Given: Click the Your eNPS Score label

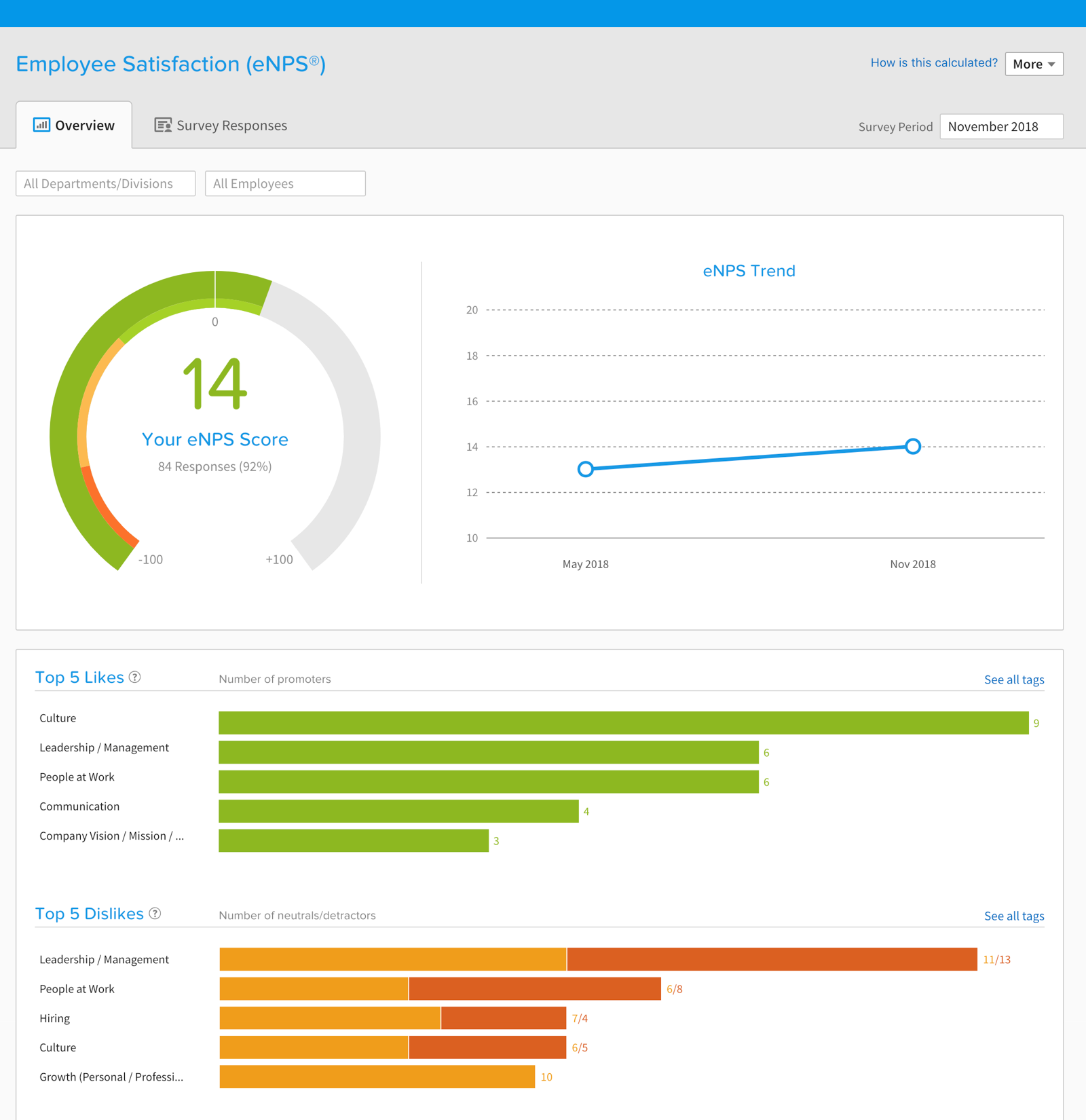Looking at the screenshot, I should pos(215,439).
